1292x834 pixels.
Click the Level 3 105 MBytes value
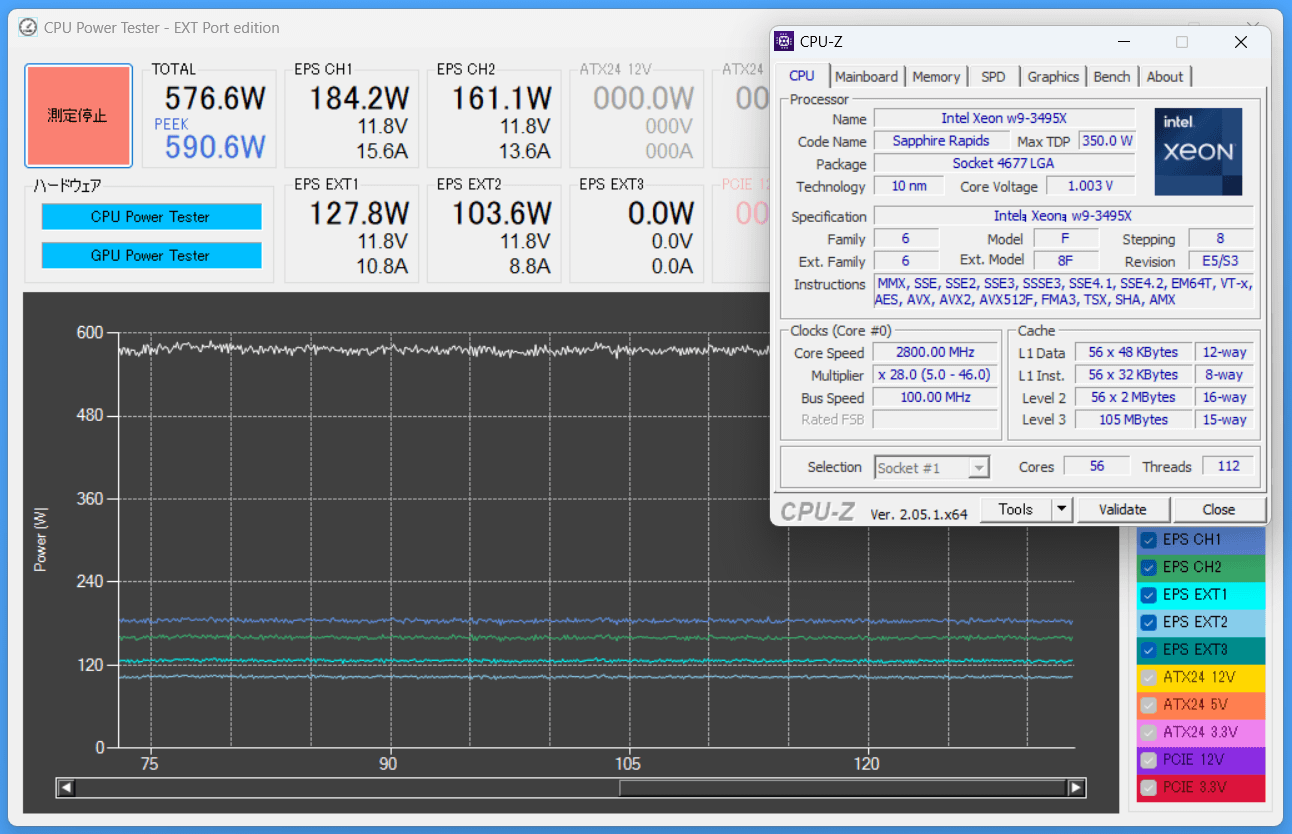point(1133,420)
